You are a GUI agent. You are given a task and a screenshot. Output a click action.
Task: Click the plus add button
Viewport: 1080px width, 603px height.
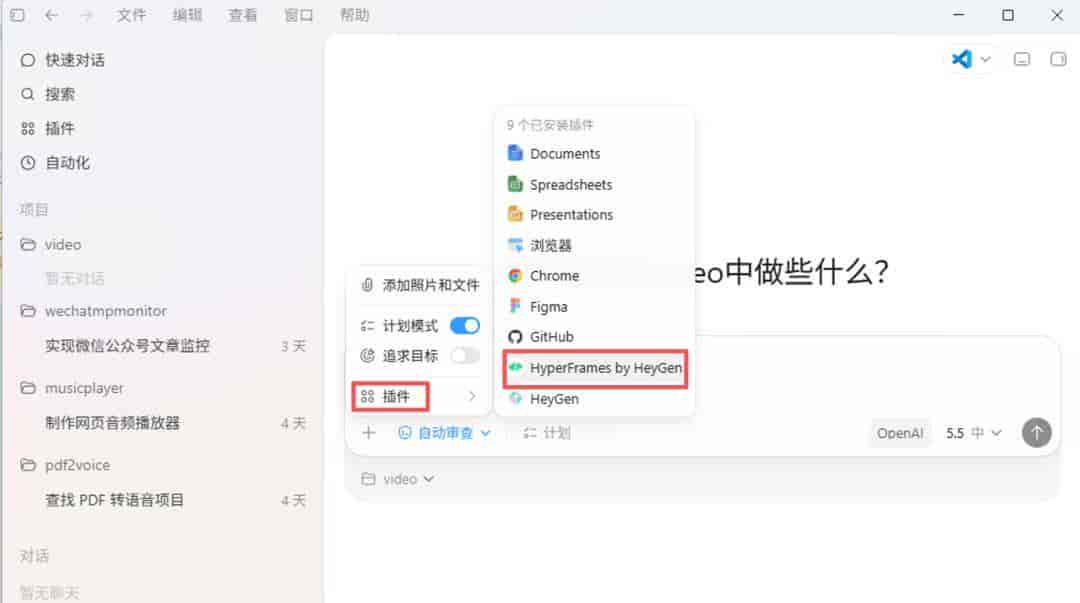pos(368,433)
